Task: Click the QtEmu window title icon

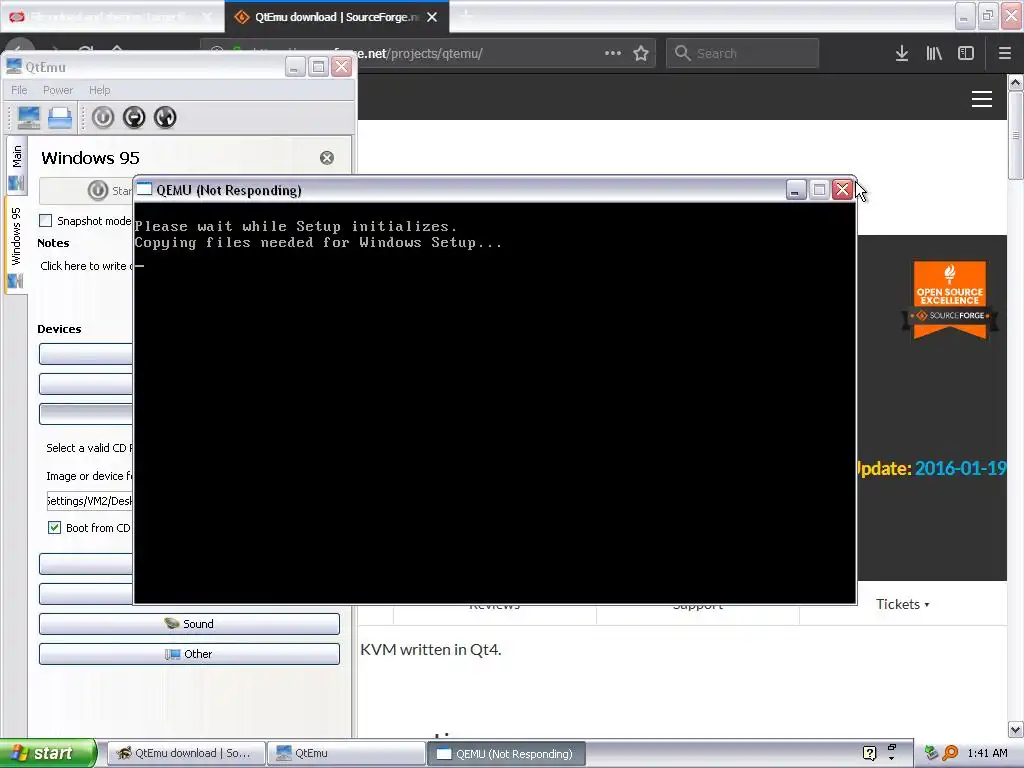Action: click(14, 66)
